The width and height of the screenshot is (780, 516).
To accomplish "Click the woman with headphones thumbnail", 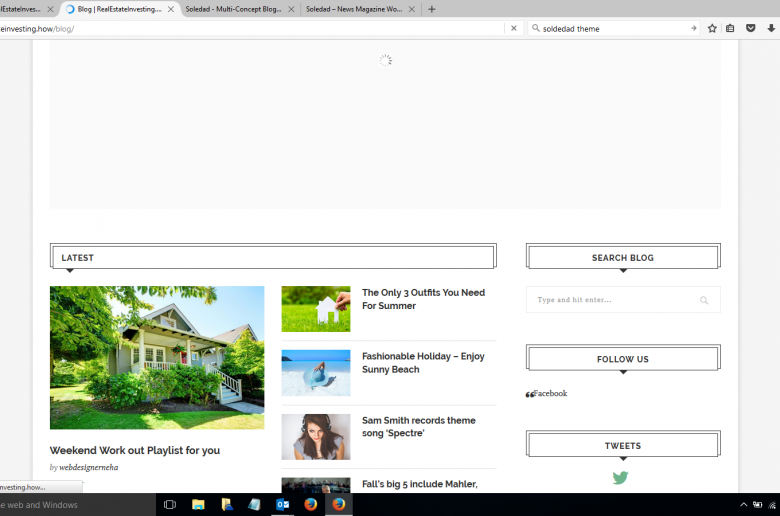I will (x=316, y=436).
